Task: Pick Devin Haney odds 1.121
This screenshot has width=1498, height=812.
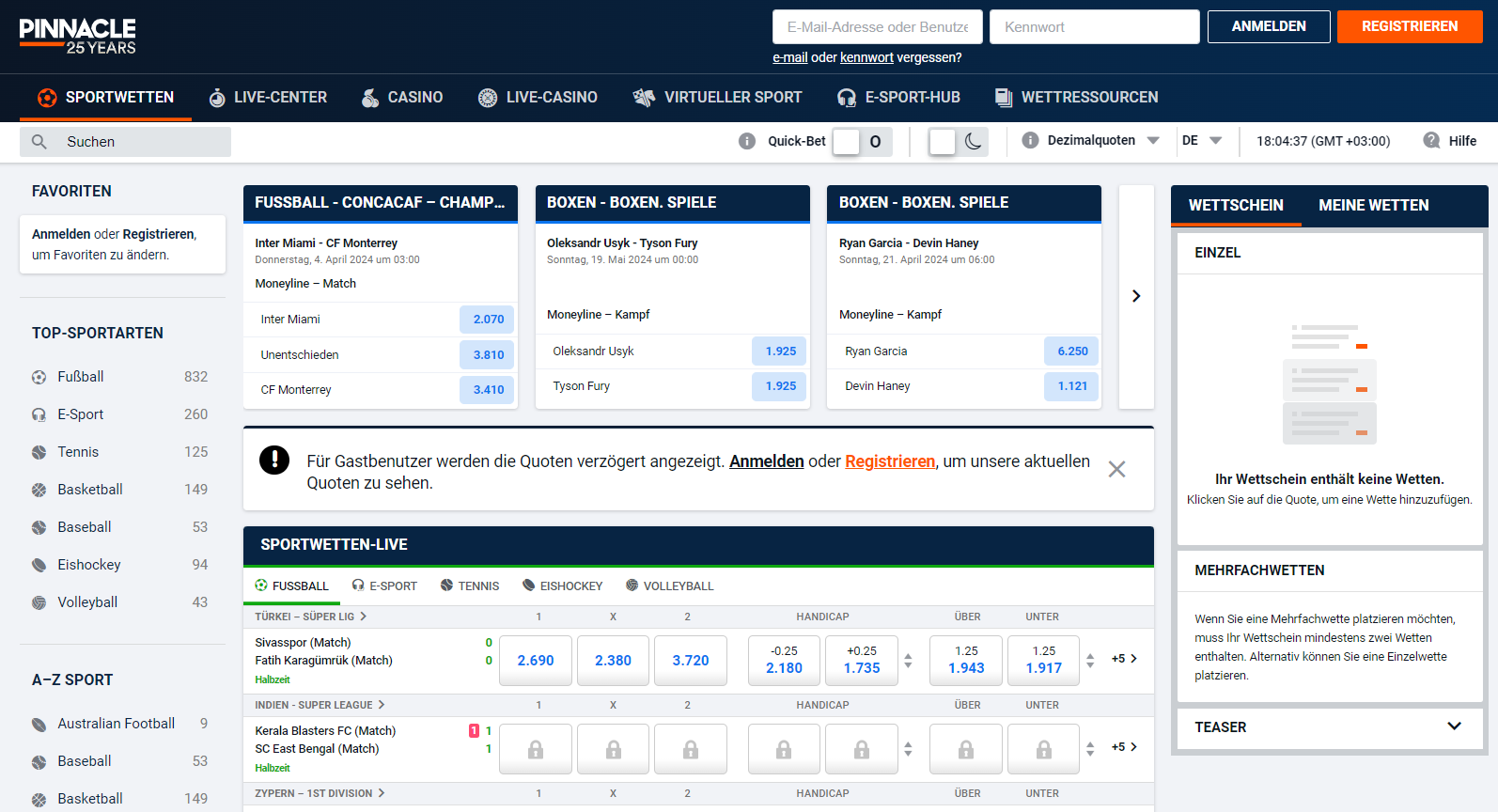Action: [x=1071, y=386]
